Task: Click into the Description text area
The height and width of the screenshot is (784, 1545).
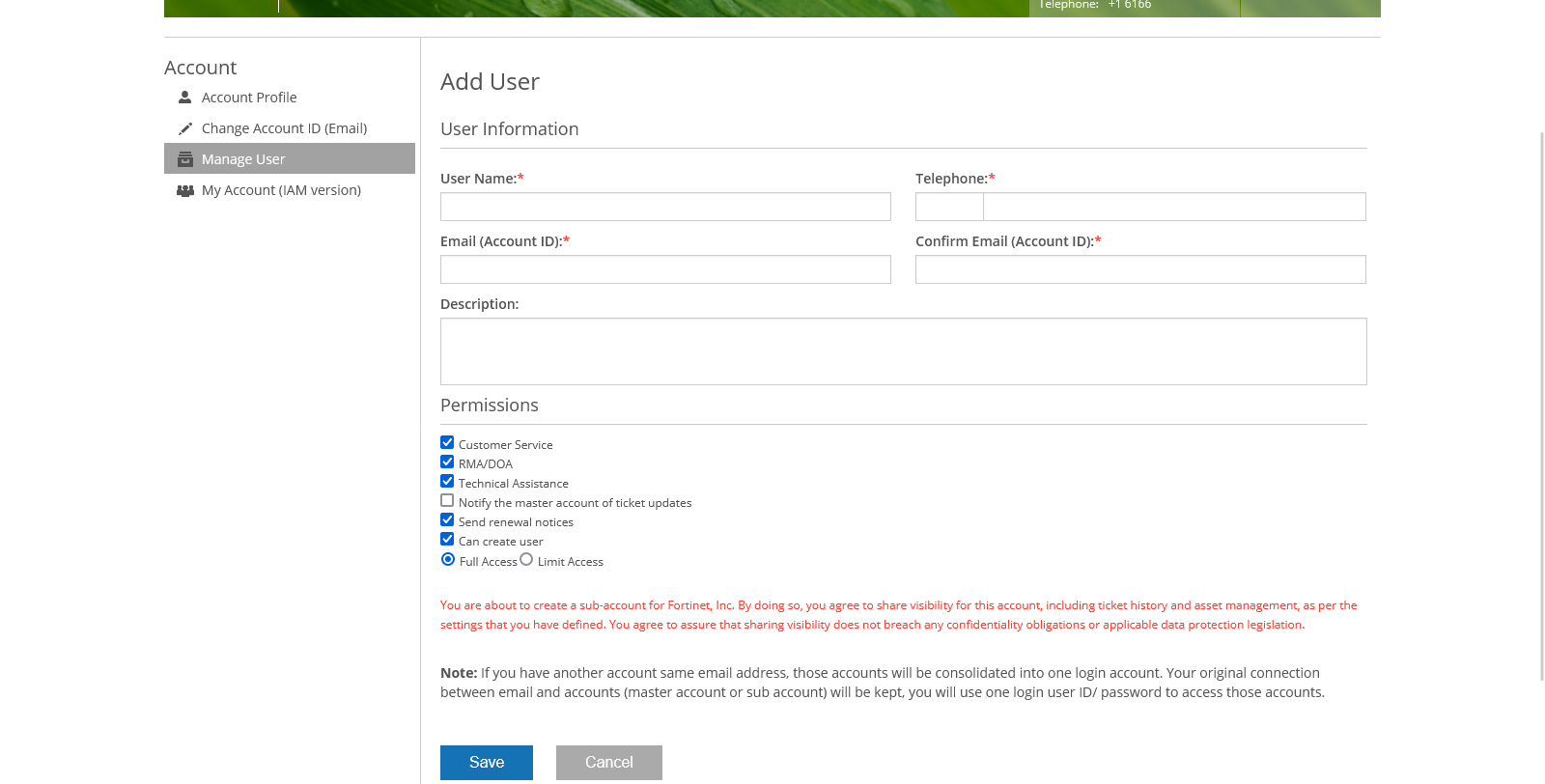Action: tap(903, 351)
